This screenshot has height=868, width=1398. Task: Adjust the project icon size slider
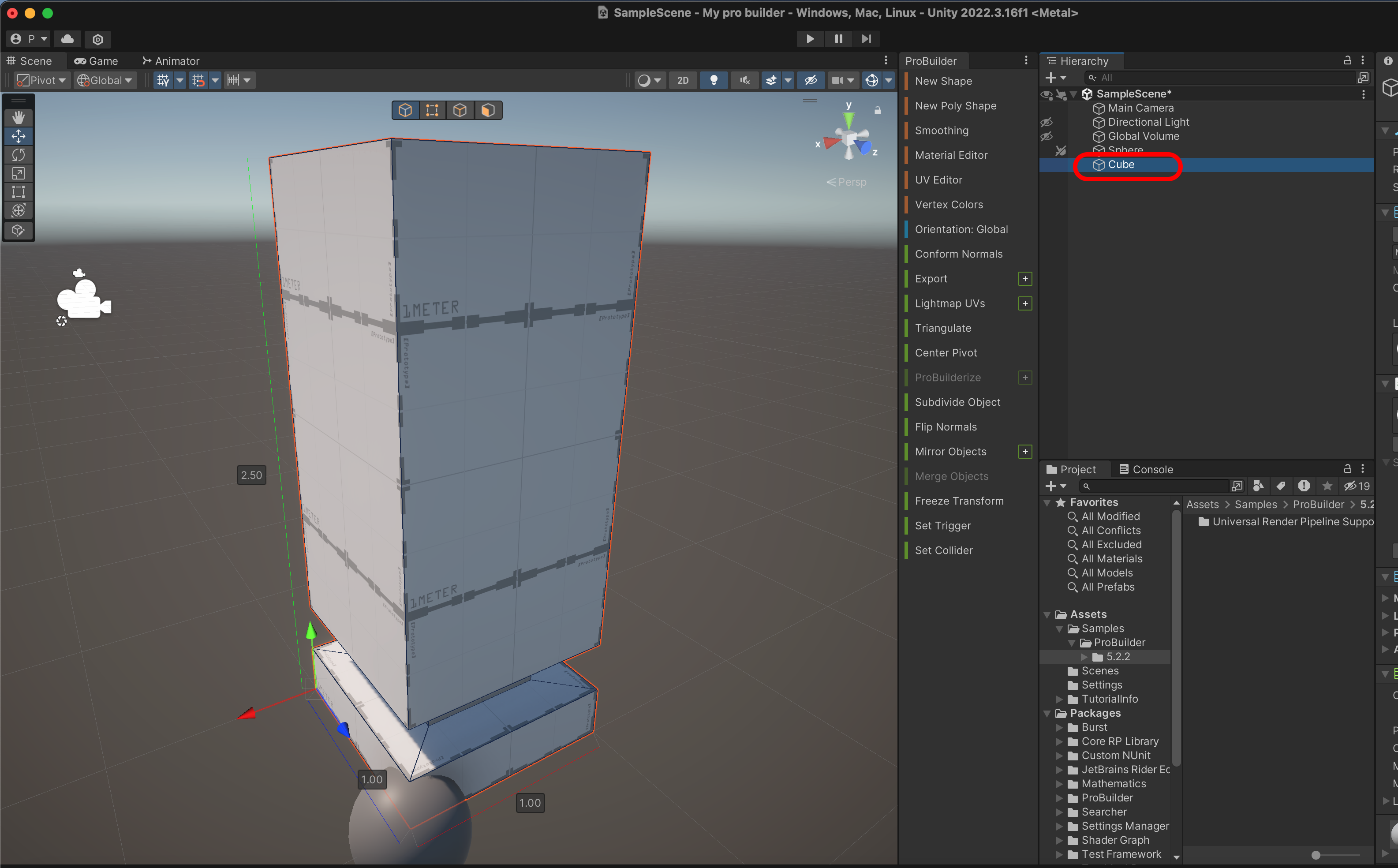[x=1316, y=855]
